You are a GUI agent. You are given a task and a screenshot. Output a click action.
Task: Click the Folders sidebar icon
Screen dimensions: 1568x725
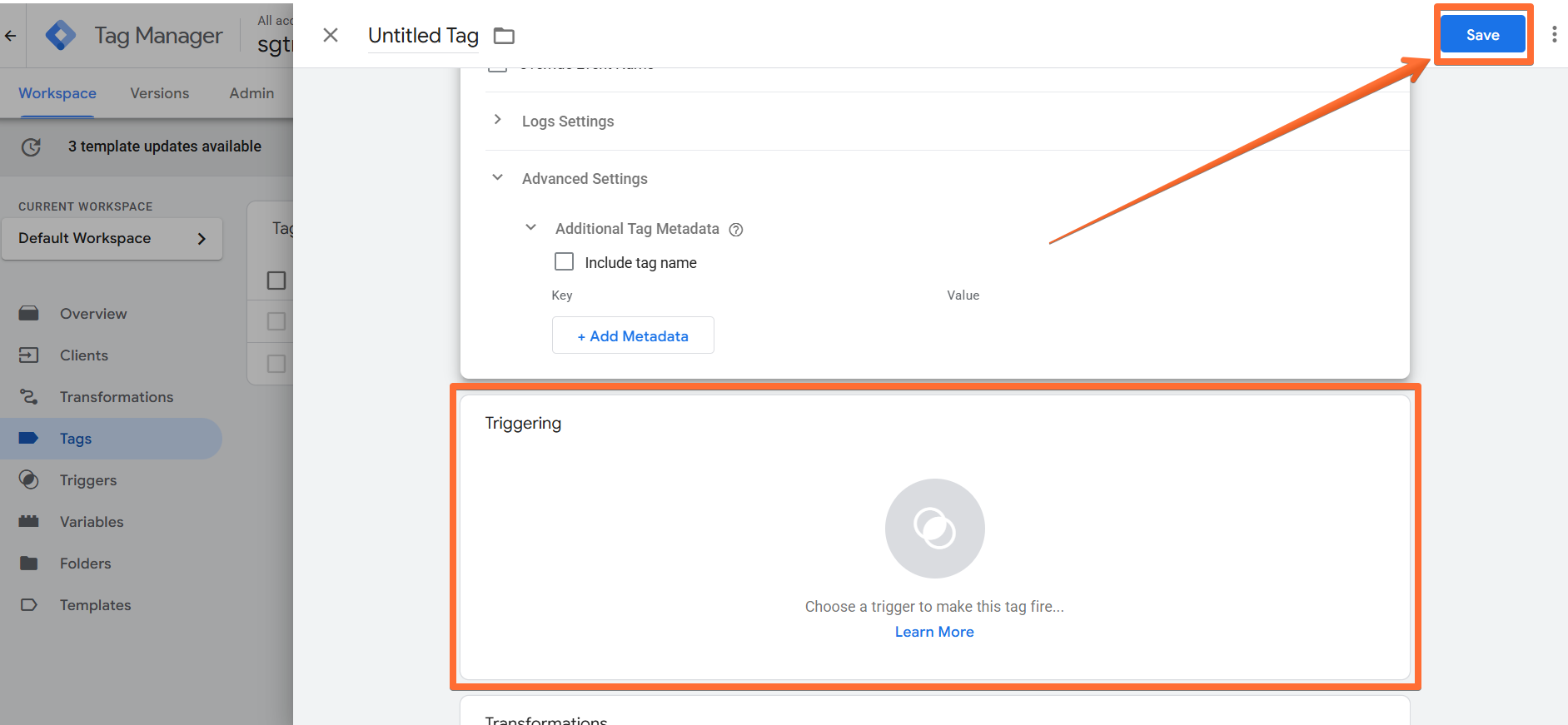point(28,563)
